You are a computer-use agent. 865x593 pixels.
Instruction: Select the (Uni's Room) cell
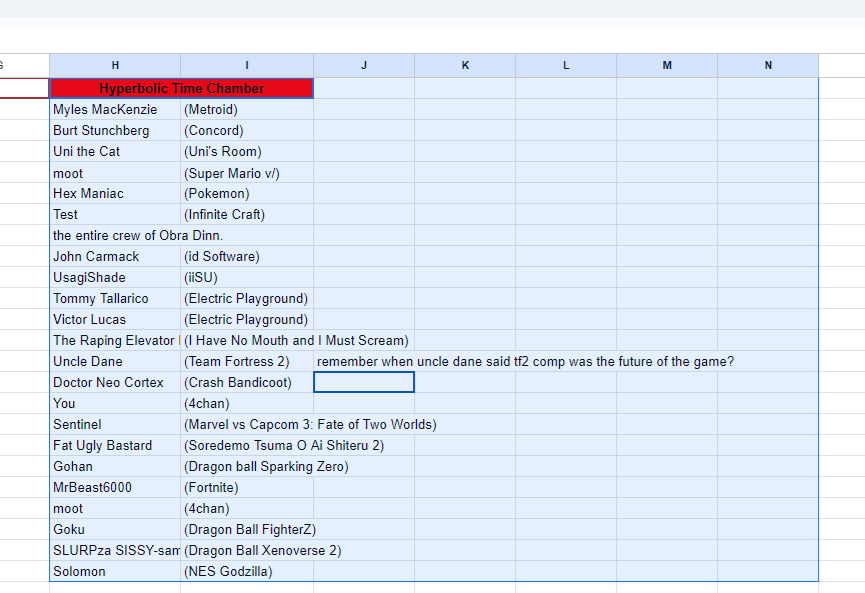pos(247,151)
